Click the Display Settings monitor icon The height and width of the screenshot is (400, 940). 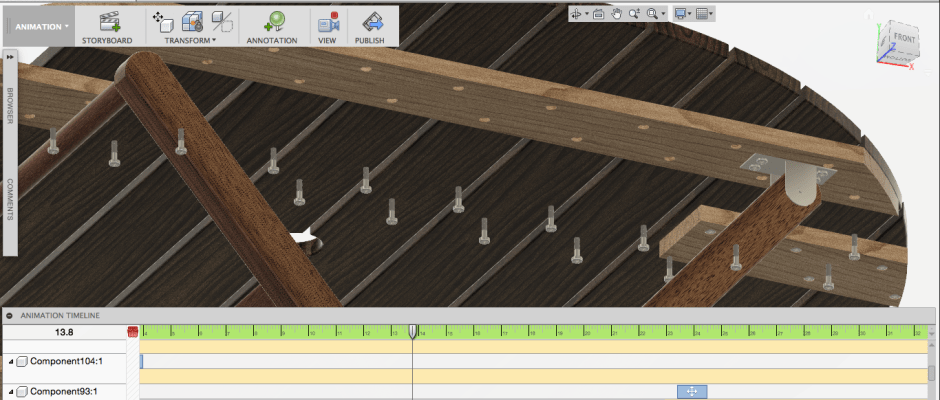tap(680, 14)
